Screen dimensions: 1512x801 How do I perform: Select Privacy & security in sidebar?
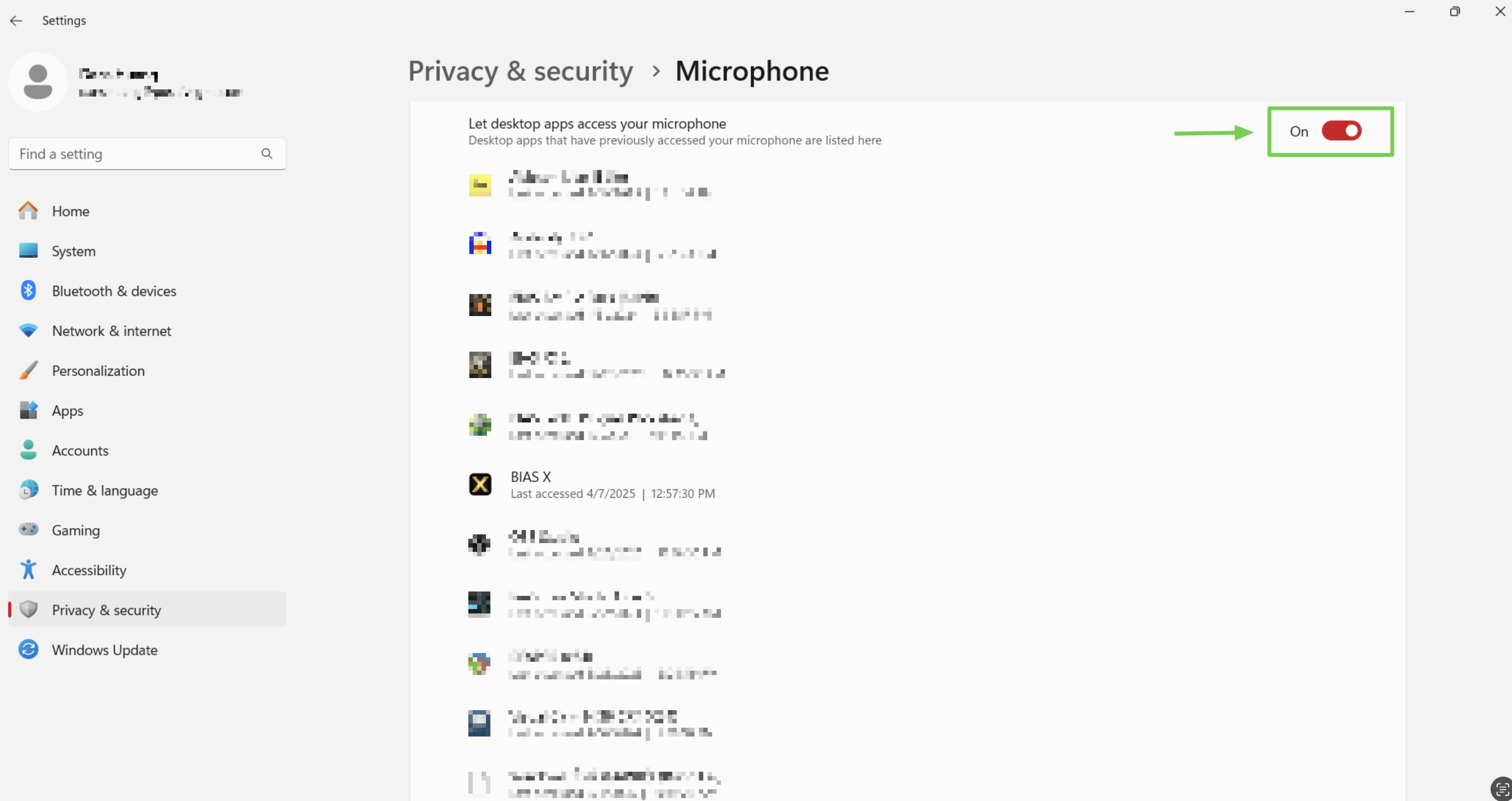[106, 610]
